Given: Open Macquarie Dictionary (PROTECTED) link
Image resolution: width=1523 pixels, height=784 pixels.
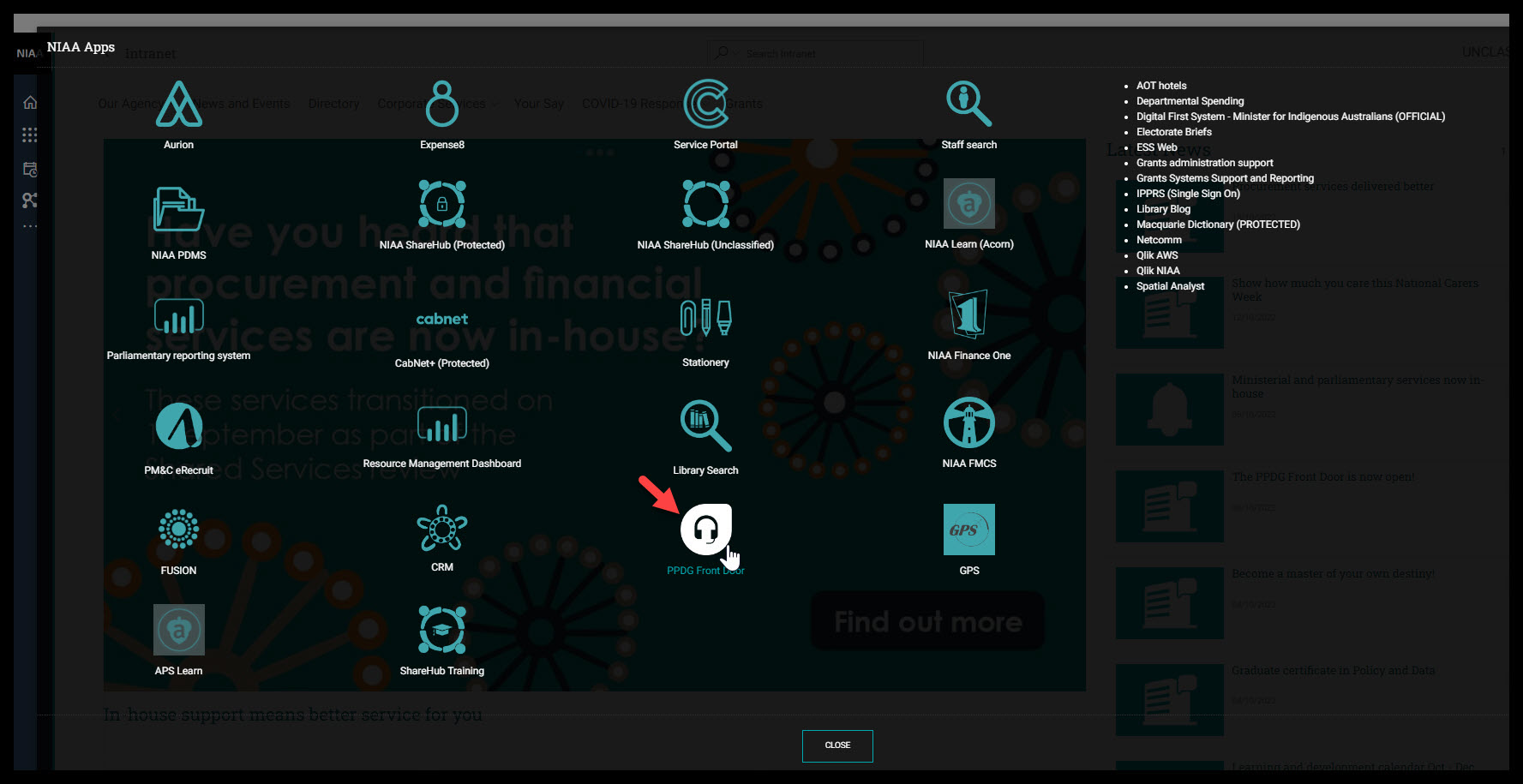Looking at the screenshot, I should tap(1218, 224).
